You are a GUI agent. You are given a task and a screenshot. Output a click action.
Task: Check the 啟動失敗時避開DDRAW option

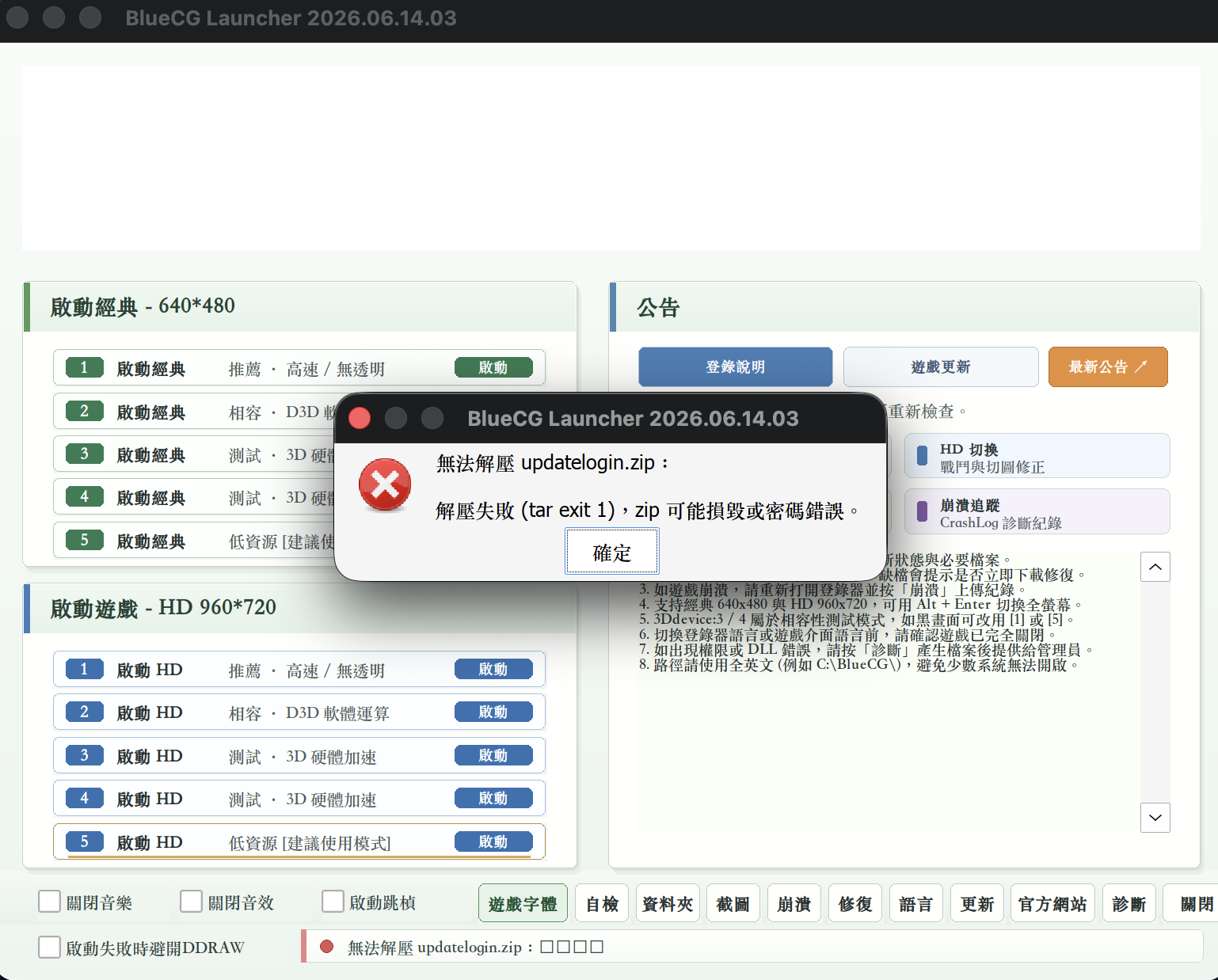pyautogui.click(x=50, y=947)
